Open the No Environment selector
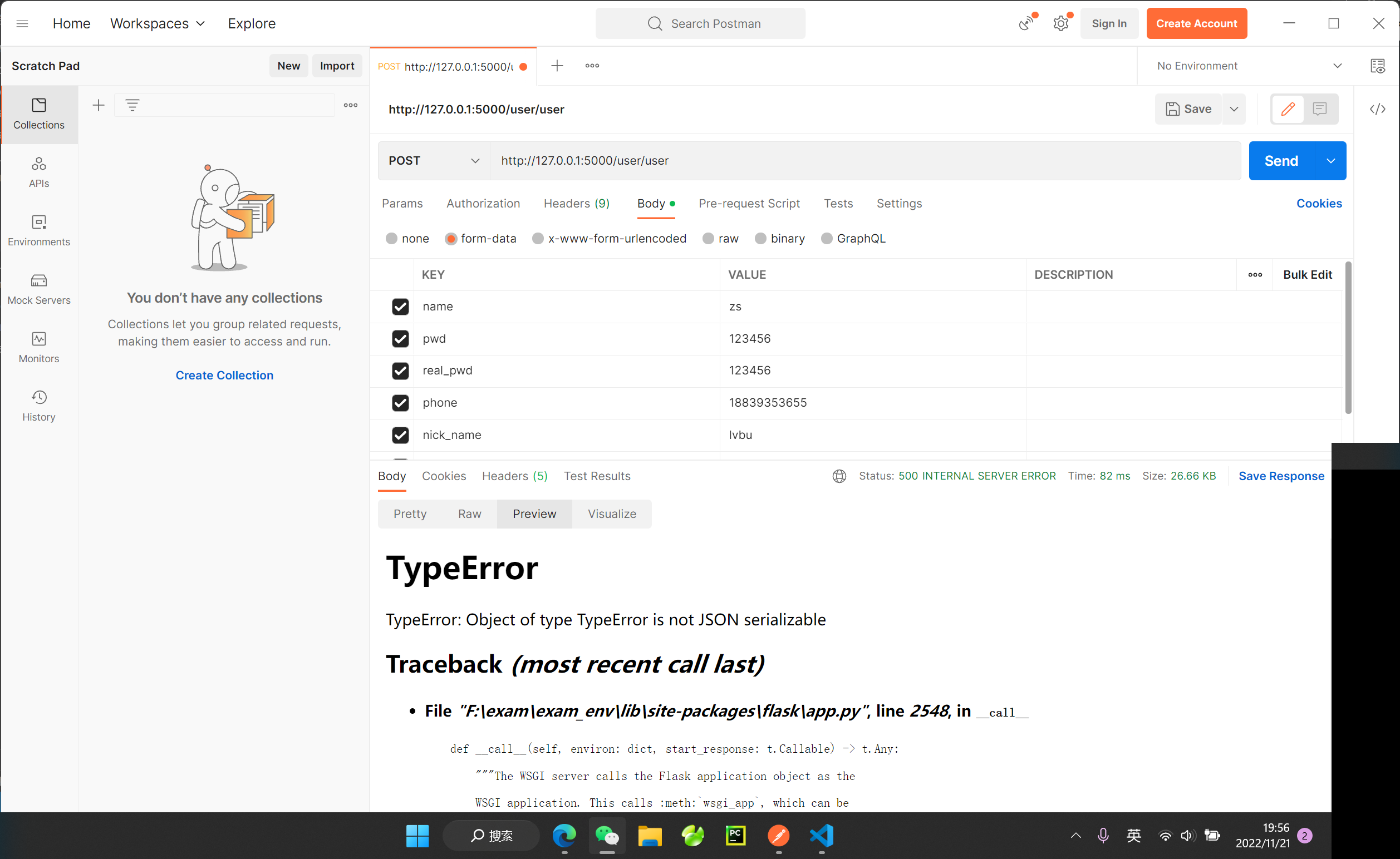Screen dimensions: 1400x859 (x=1249, y=66)
